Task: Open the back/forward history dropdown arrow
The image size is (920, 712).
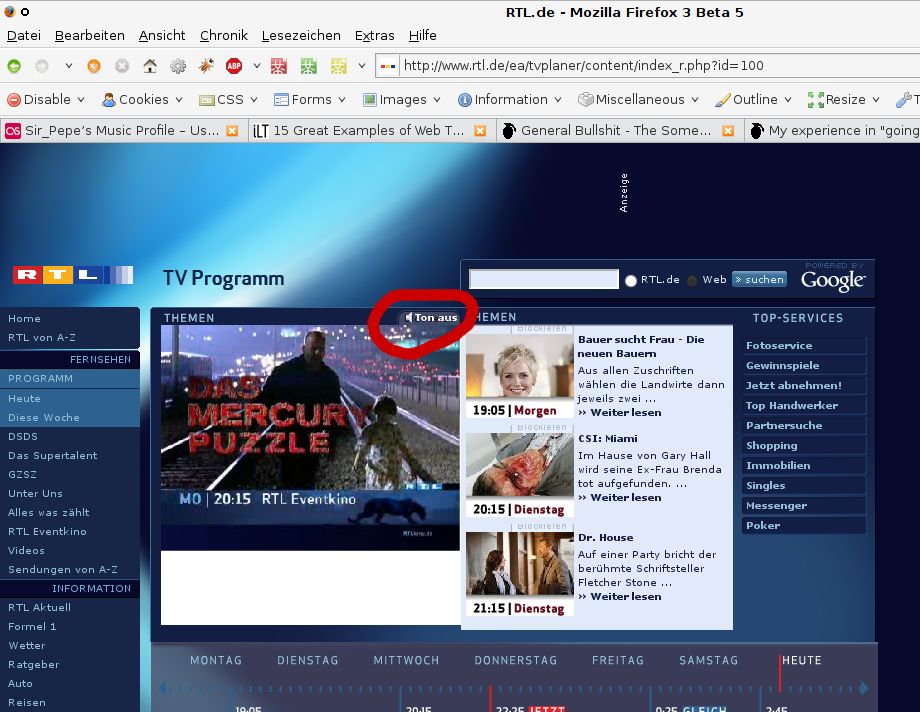Action: [x=69, y=66]
